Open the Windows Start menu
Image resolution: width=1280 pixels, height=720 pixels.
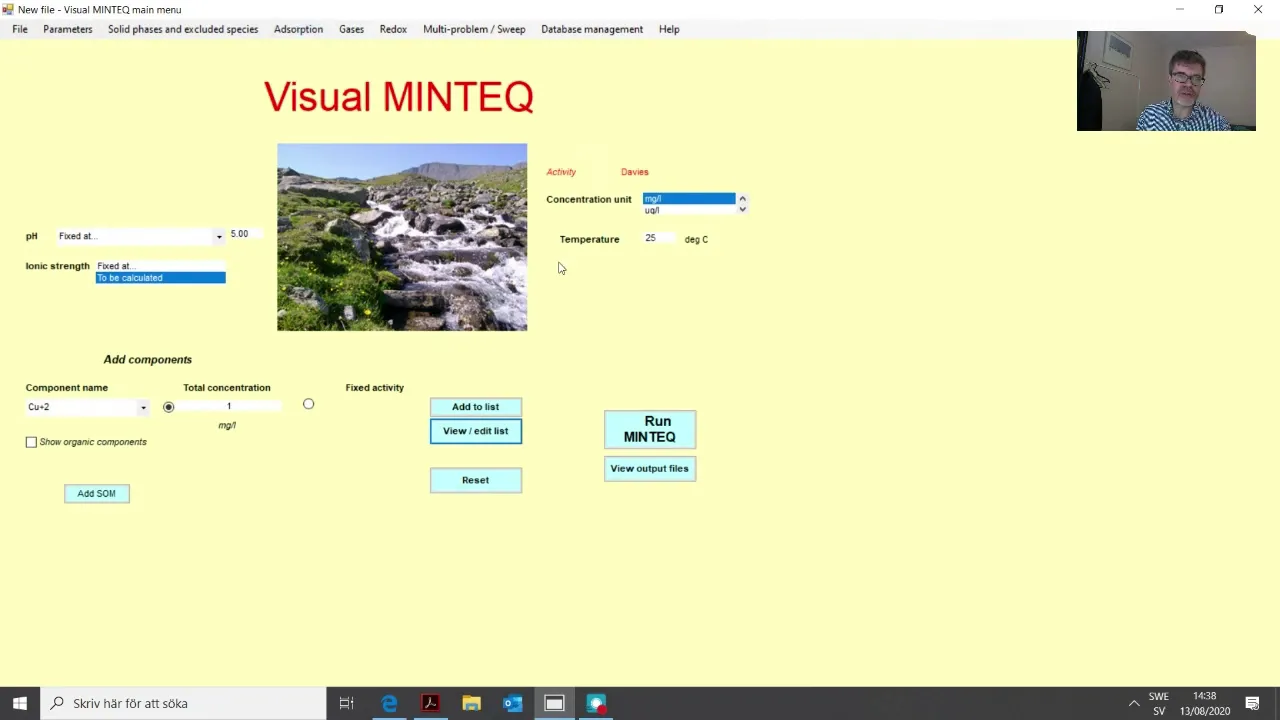click(x=20, y=703)
